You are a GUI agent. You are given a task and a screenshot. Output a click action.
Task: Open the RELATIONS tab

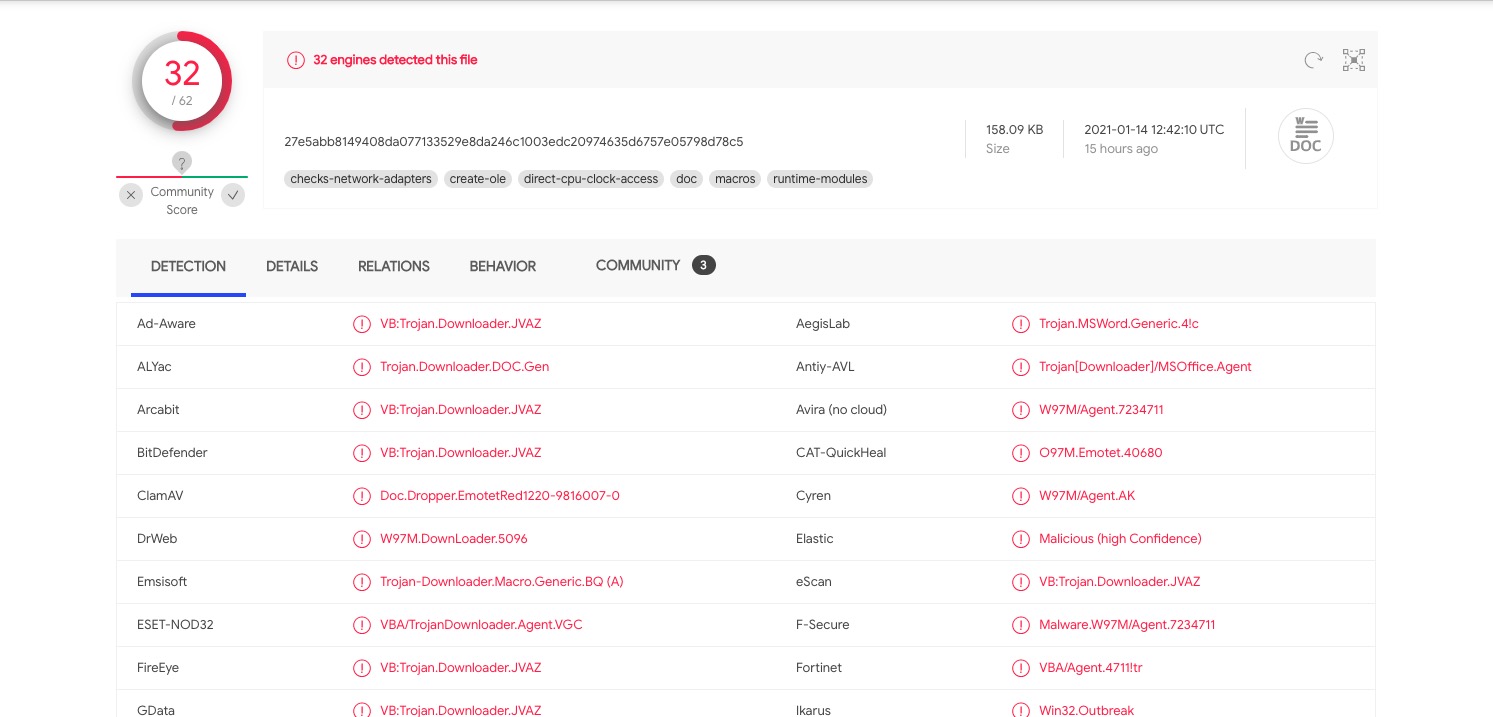coord(394,266)
